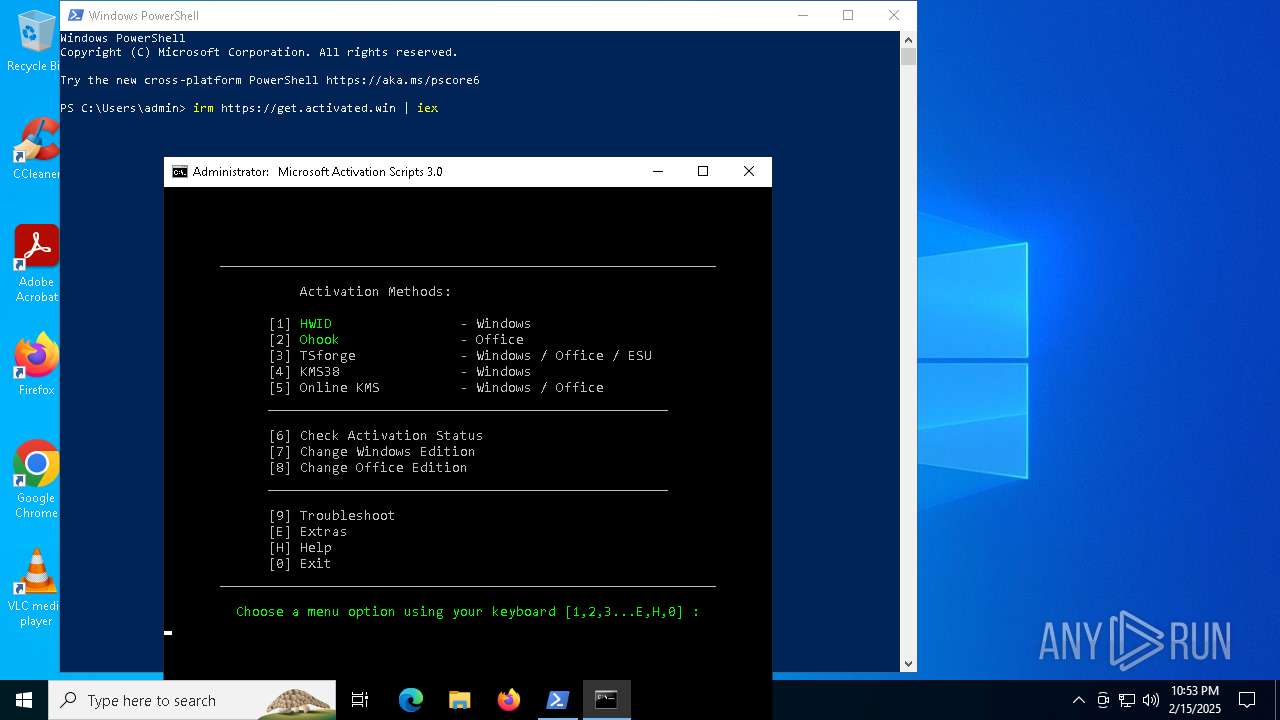The image size is (1280, 720).
Task: Show hidden system tray icons
Action: point(1078,700)
